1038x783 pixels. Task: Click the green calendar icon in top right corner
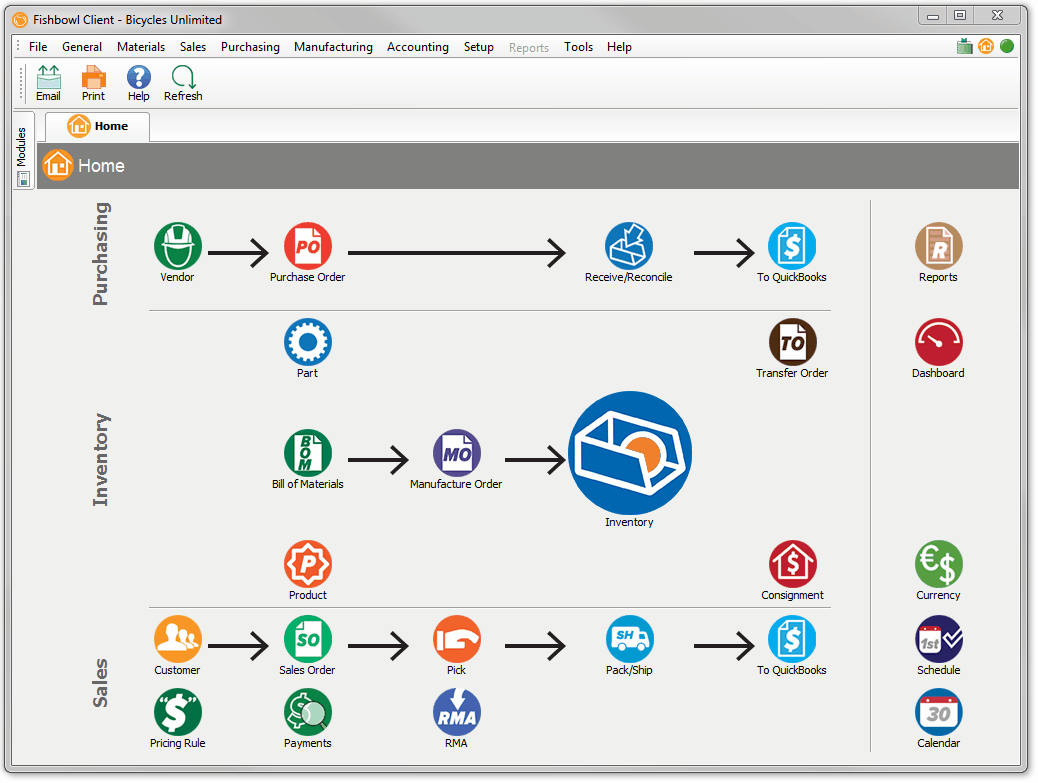[x=965, y=46]
